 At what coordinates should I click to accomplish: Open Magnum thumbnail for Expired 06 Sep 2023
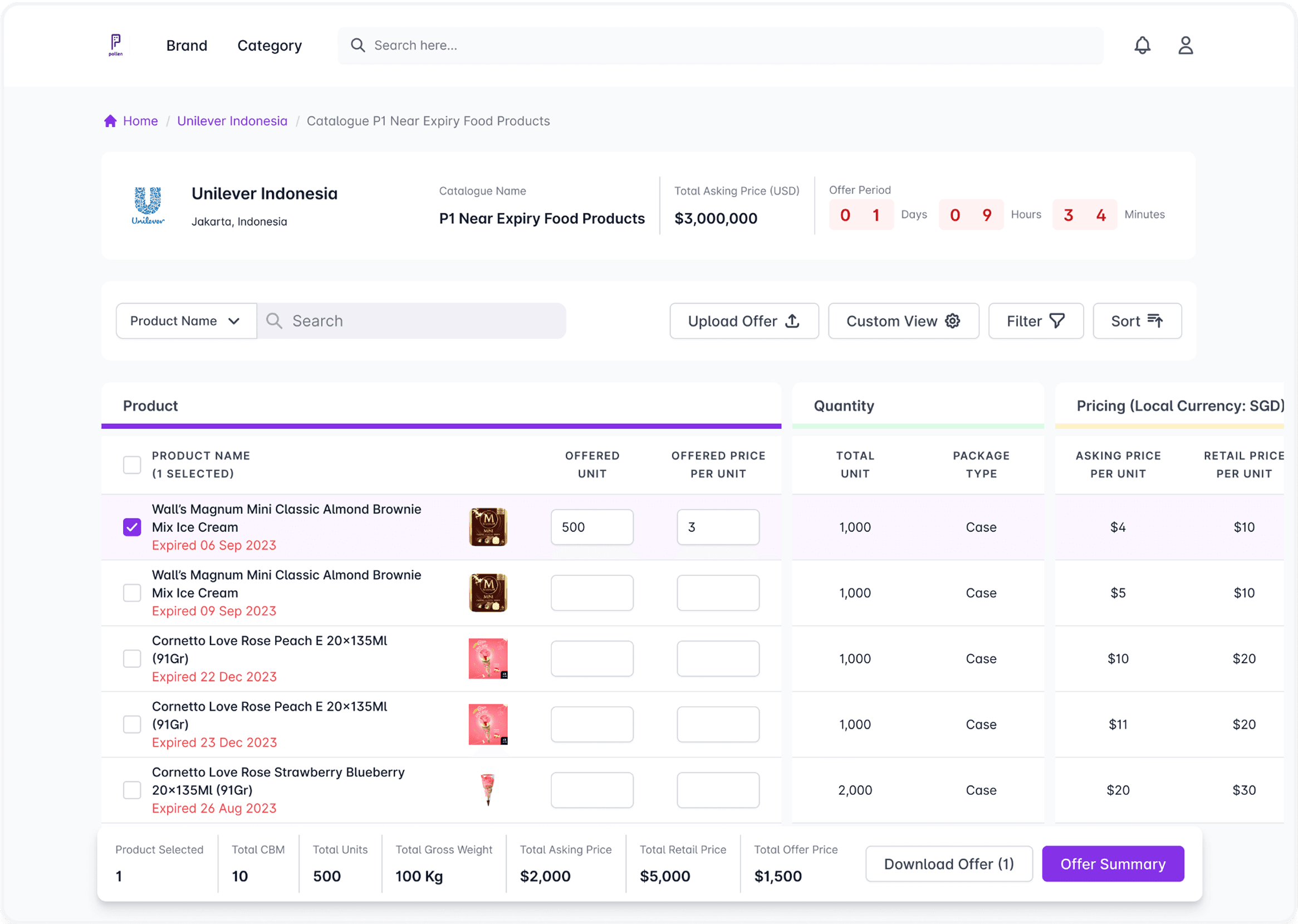pos(488,527)
